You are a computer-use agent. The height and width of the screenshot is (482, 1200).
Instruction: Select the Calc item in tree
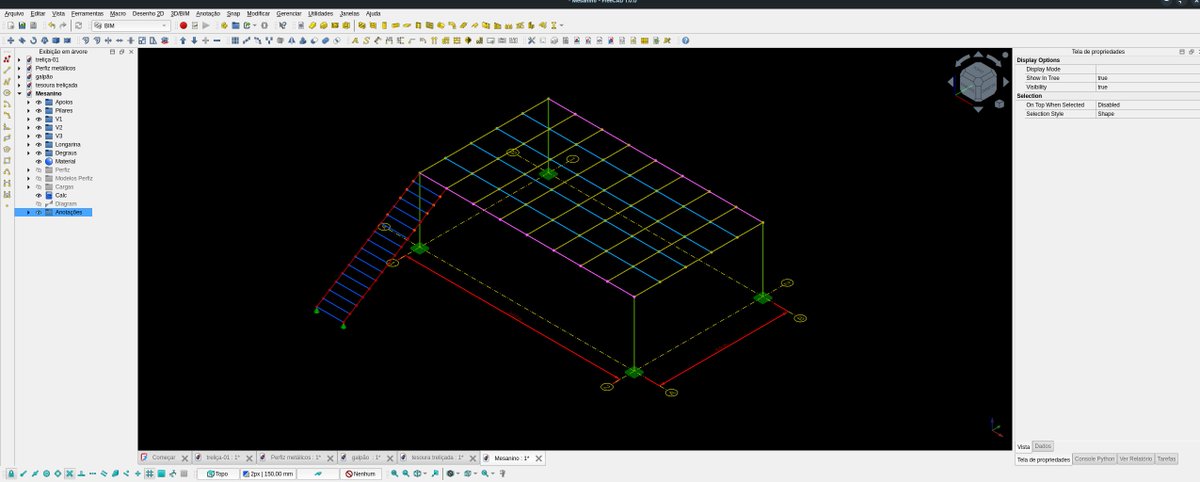[x=61, y=195]
